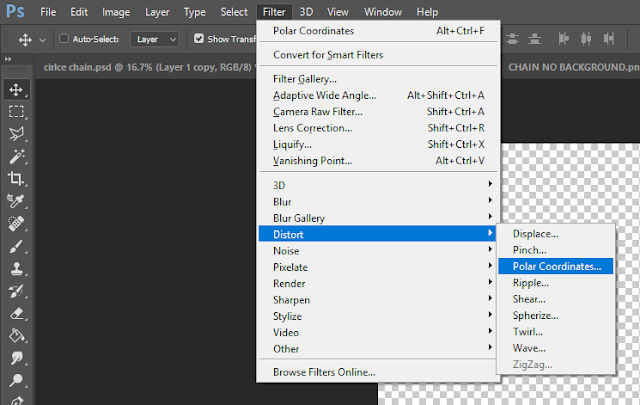The height and width of the screenshot is (405, 640).
Task: Expand the Other filter submenu
Action: pyautogui.click(x=378, y=349)
